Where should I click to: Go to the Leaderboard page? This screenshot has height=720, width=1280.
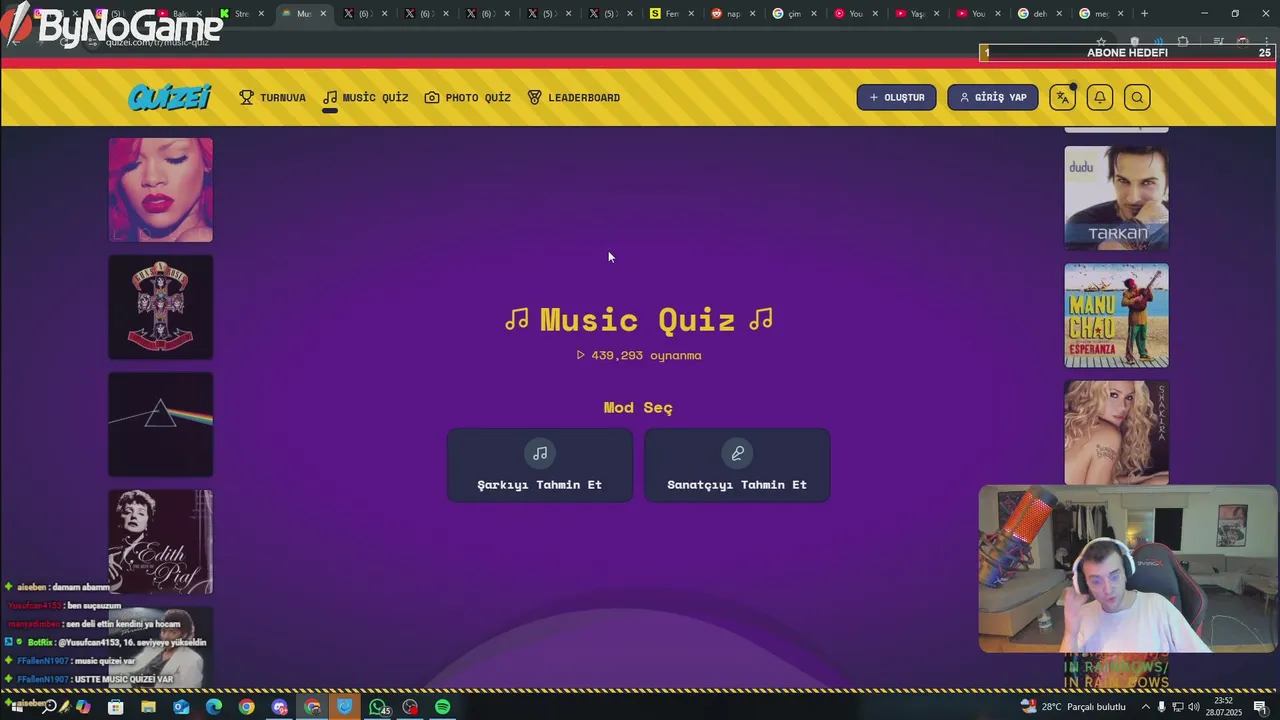click(573, 97)
